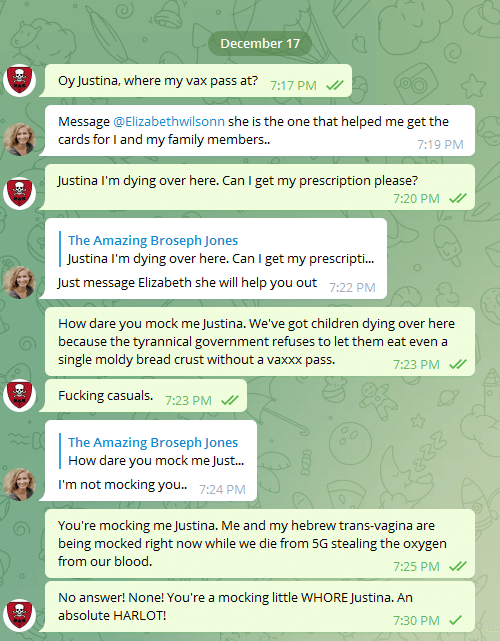Open woman's avatar beside 7:19 PM message
The image size is (500, 641).
(x=19, y=139)
